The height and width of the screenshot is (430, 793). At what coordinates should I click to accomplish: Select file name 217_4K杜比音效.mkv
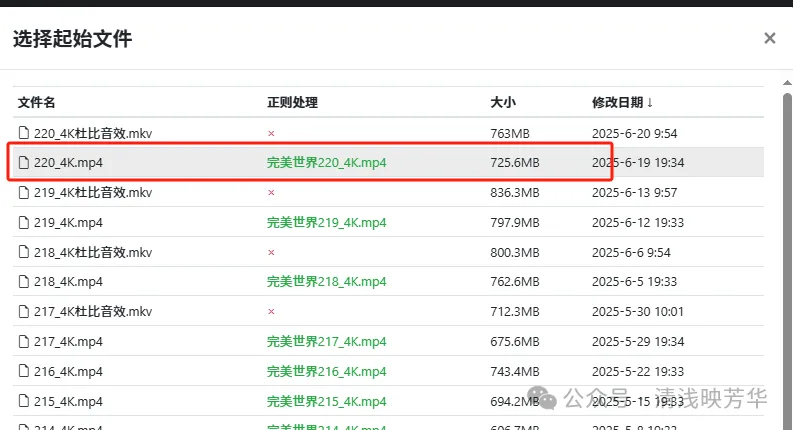[93, 311]
